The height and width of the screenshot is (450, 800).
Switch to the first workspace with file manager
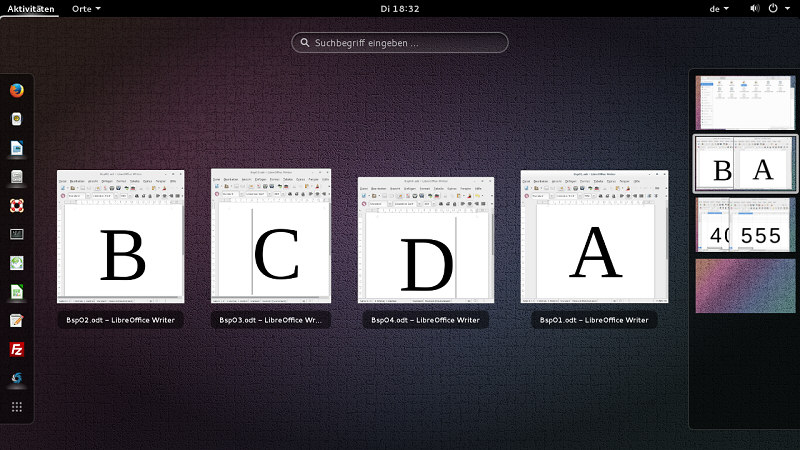[x=745, y=102]
